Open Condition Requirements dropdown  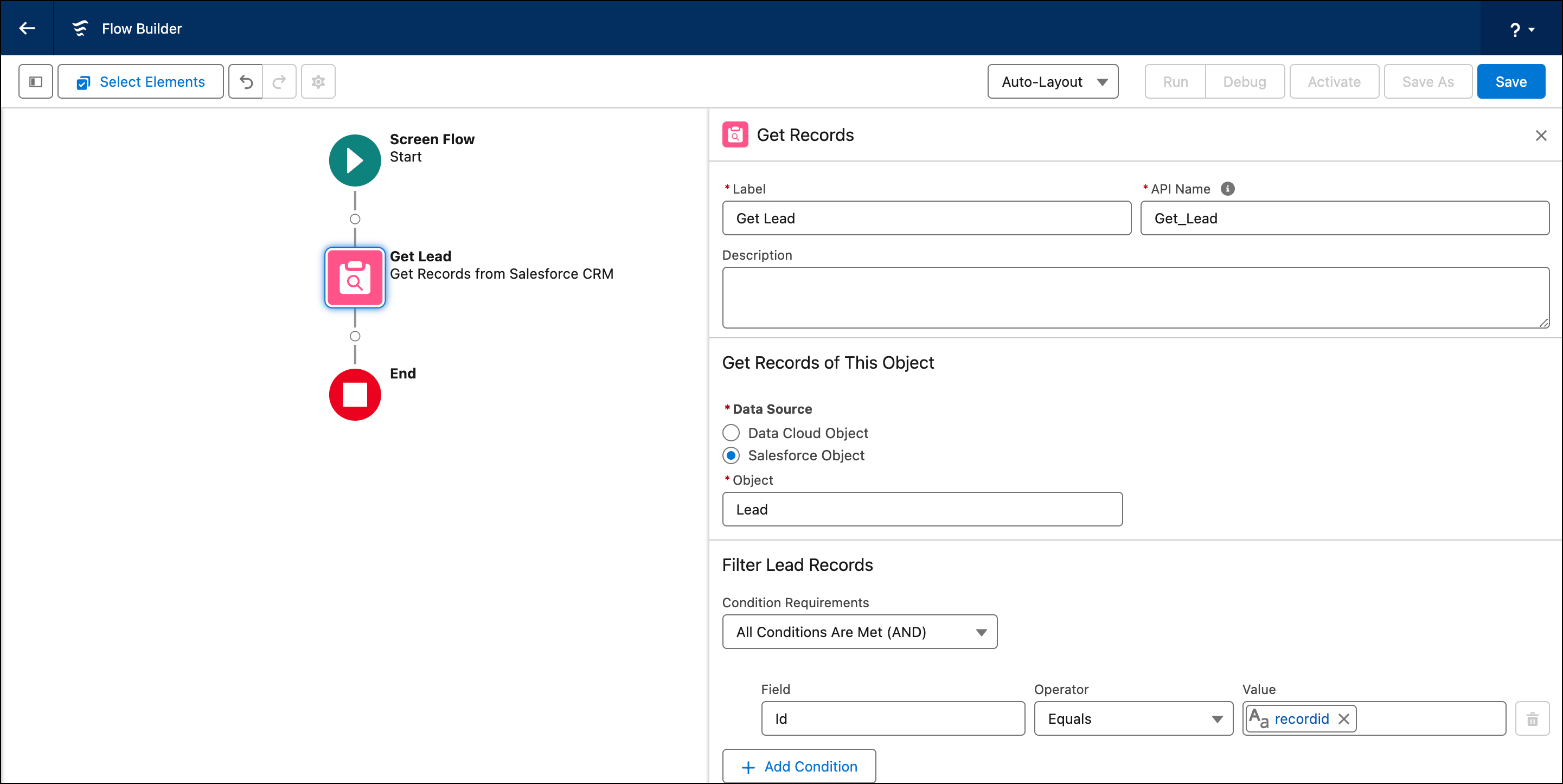(x=859, y=632)
